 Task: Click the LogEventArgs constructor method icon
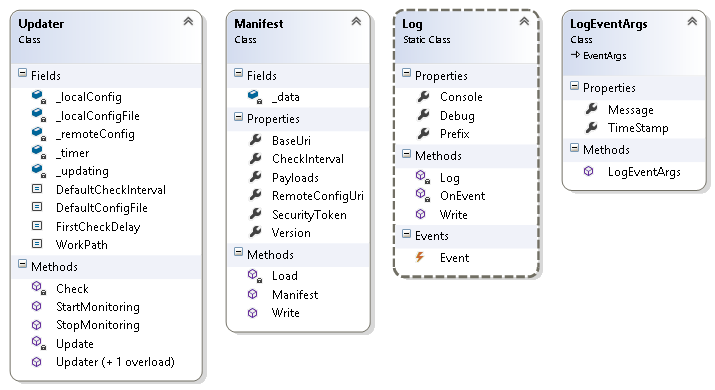click(588, 171)
